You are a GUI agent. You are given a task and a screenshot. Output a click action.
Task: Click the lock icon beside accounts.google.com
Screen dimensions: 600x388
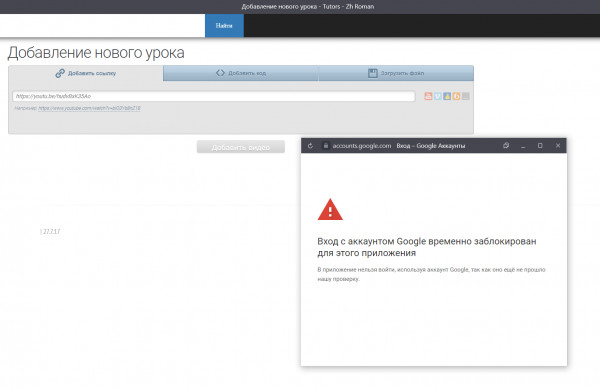pyautogui.click(x=326, y=146)
